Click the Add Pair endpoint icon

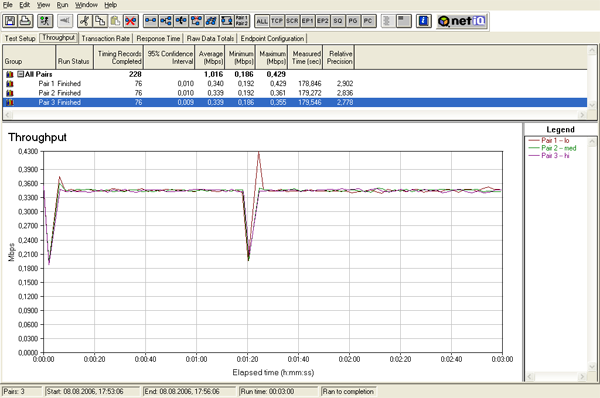click(151, 21)
